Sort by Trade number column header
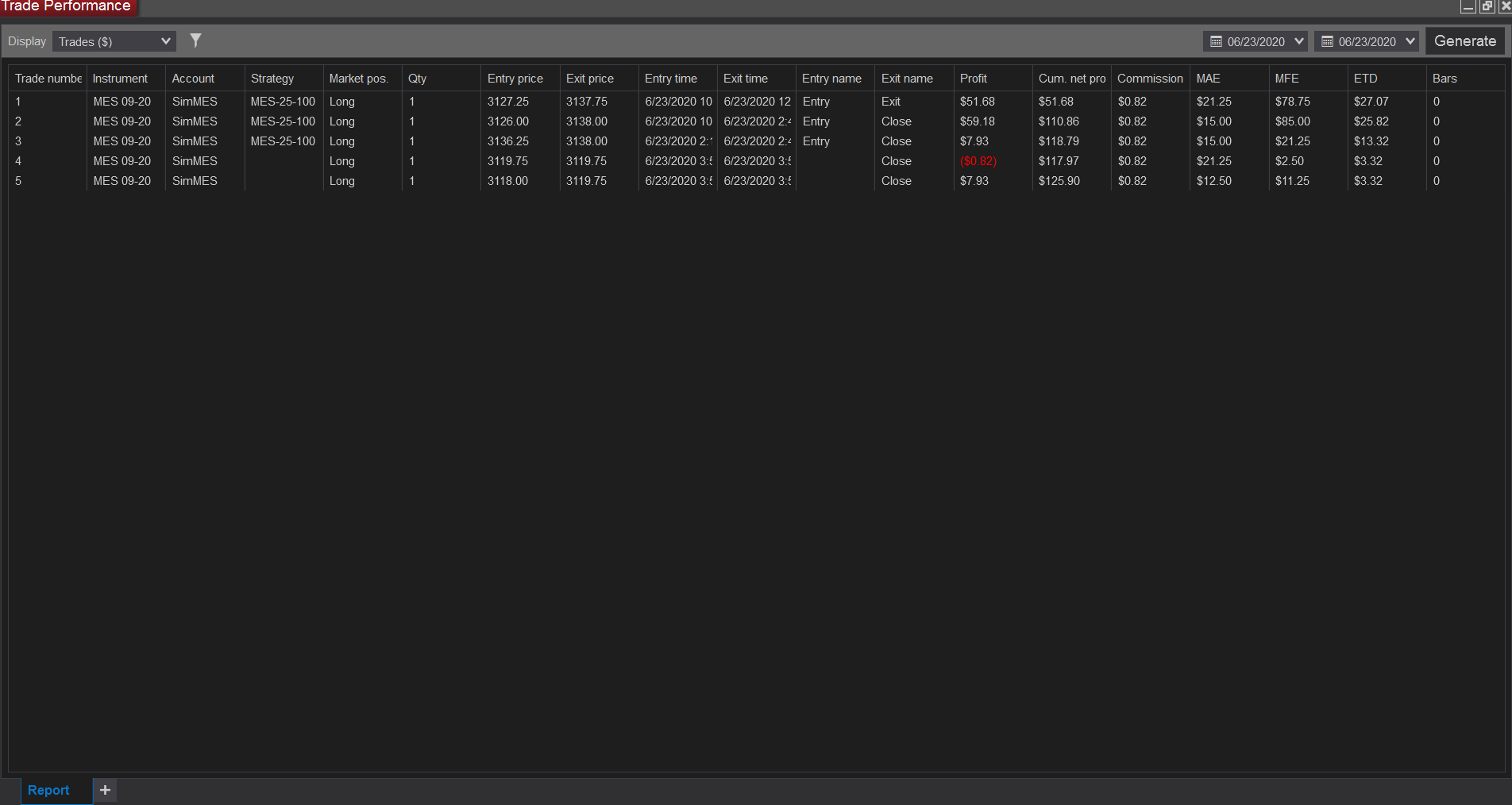This screenshot has height=805, width=1512. (48, 79)
